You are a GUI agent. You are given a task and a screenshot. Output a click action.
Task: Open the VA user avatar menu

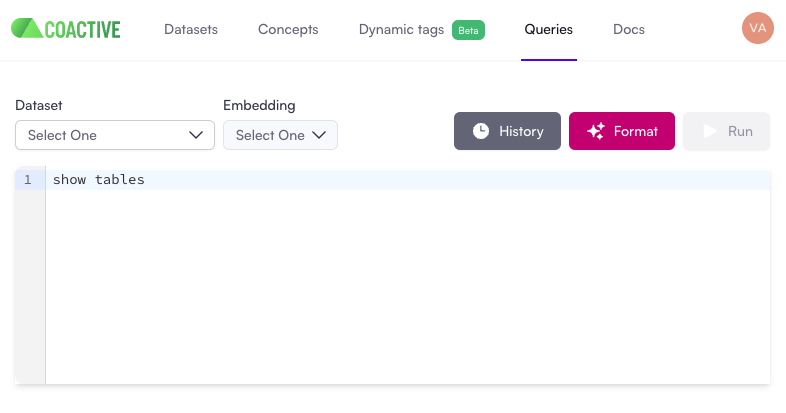[757, 29]
